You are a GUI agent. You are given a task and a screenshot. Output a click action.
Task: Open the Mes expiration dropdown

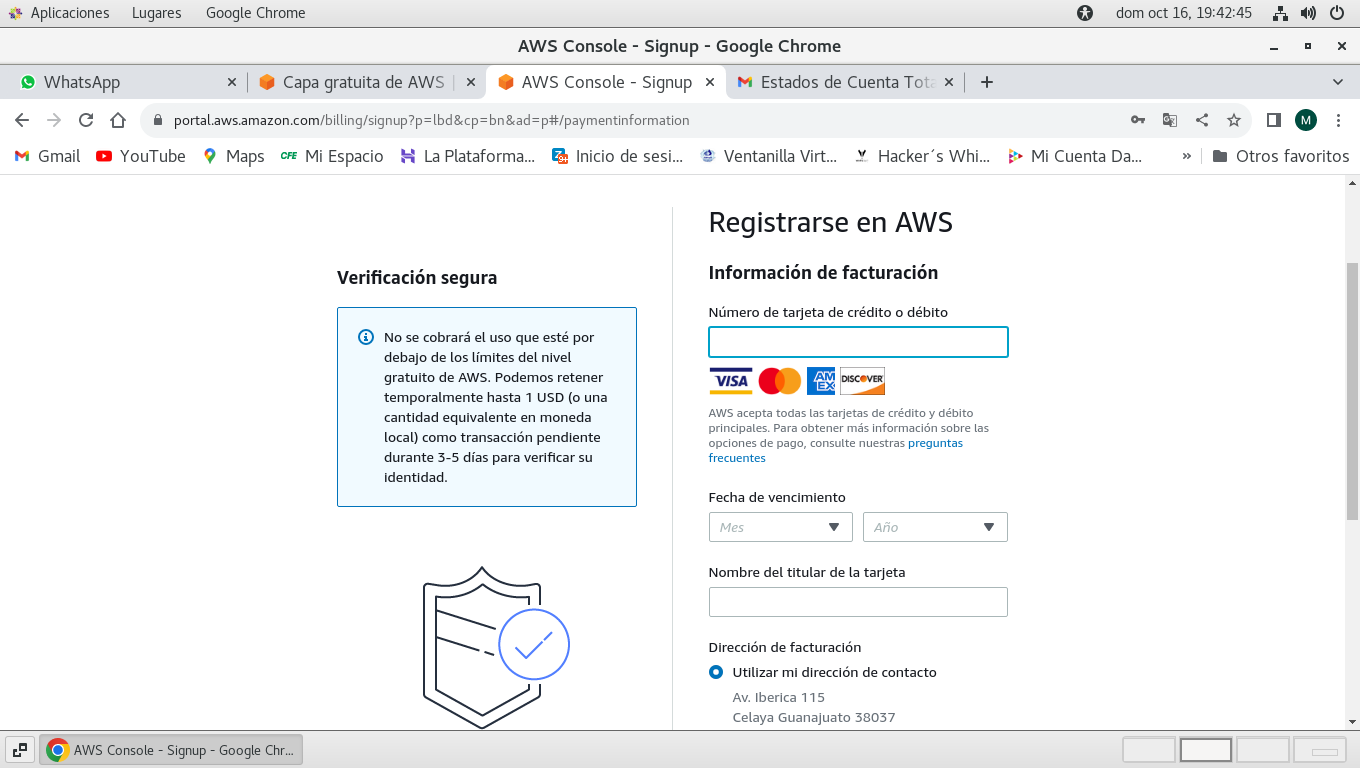[x=780, y=527]
